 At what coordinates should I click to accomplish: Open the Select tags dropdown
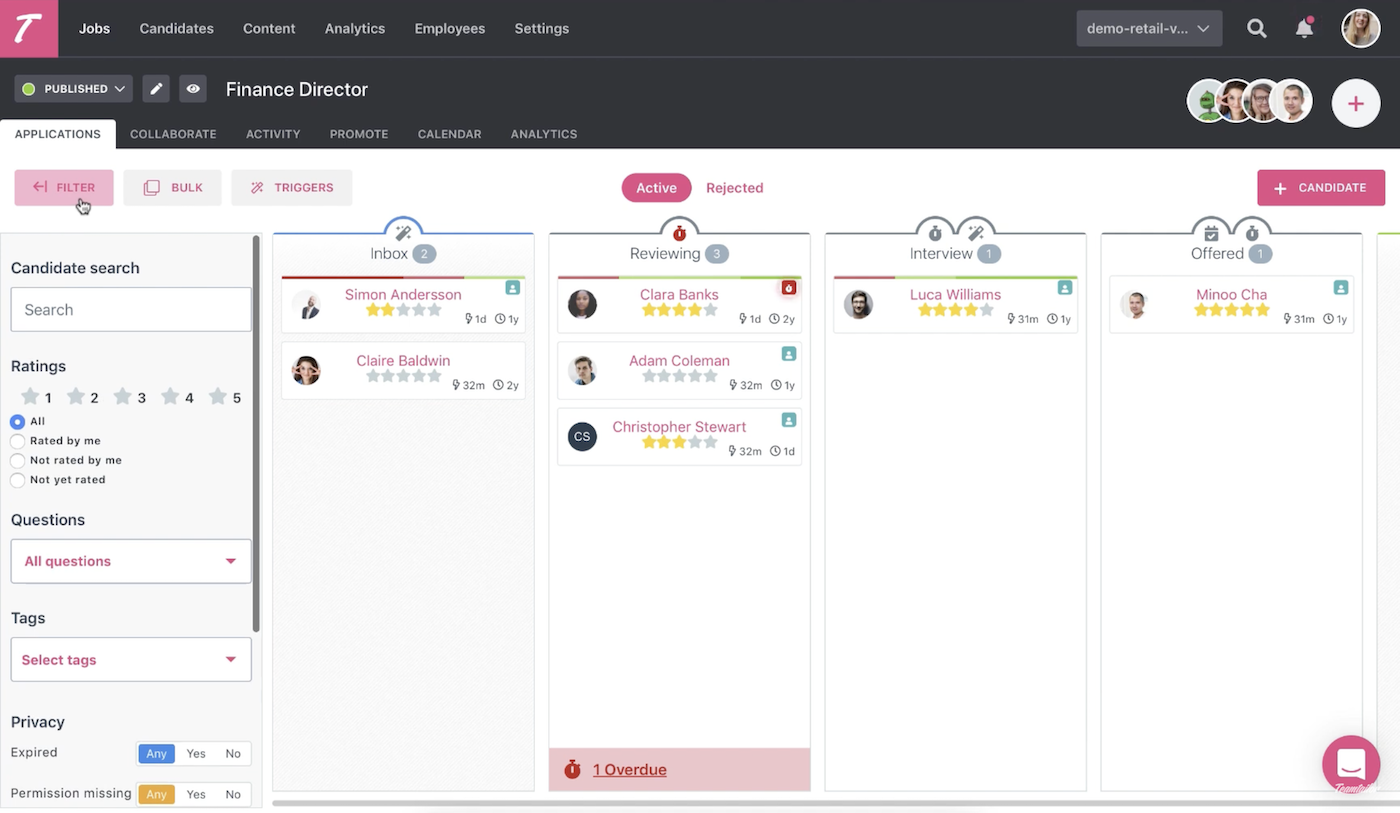click(131, 660)
